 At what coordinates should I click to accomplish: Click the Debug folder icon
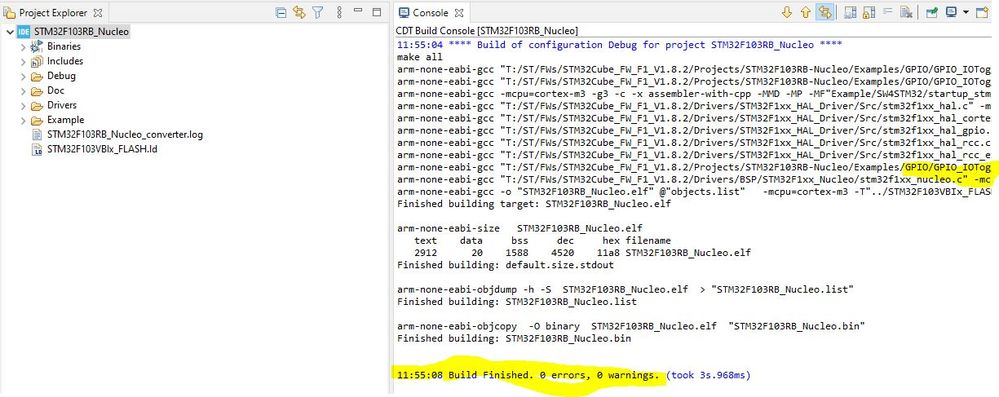(x=37, y=76)
